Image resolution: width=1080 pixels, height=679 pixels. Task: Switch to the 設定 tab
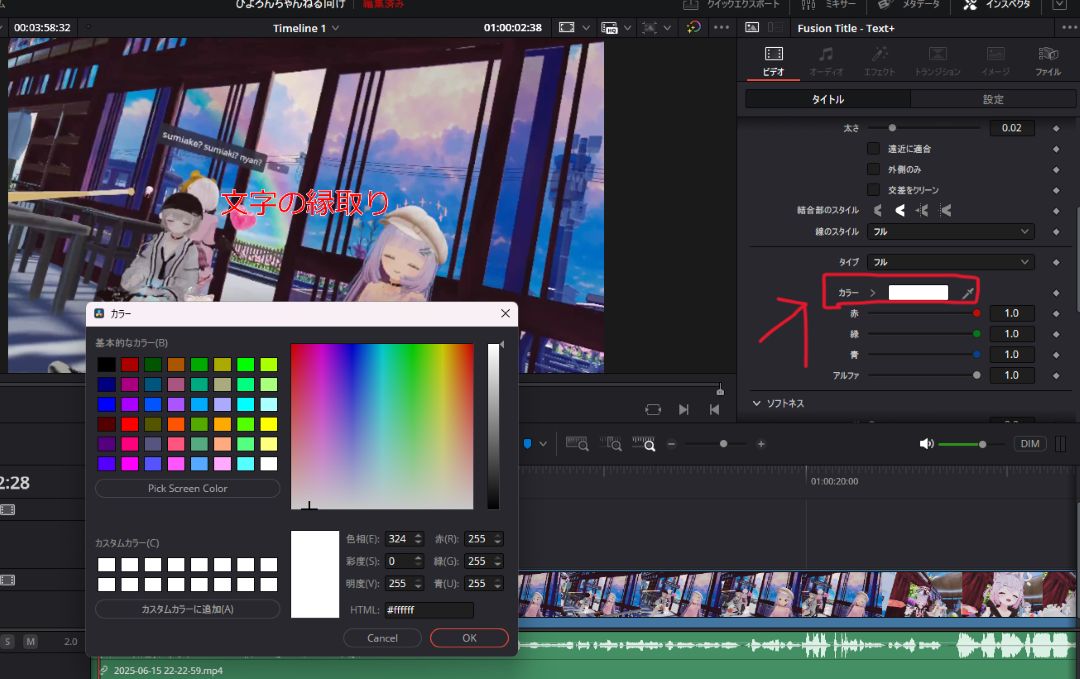(992, 99)
